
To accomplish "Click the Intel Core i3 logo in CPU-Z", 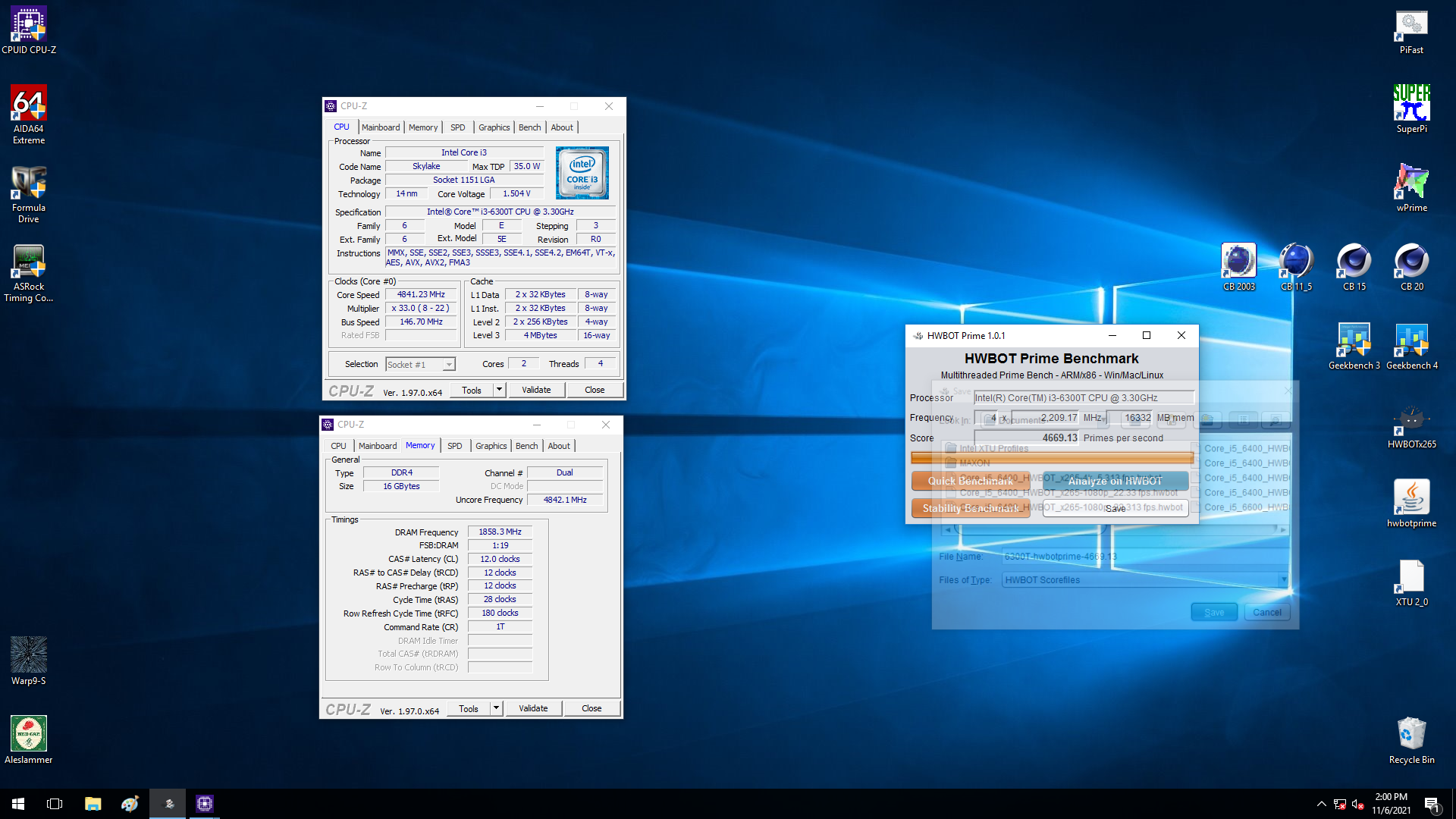I will [582, 174].
